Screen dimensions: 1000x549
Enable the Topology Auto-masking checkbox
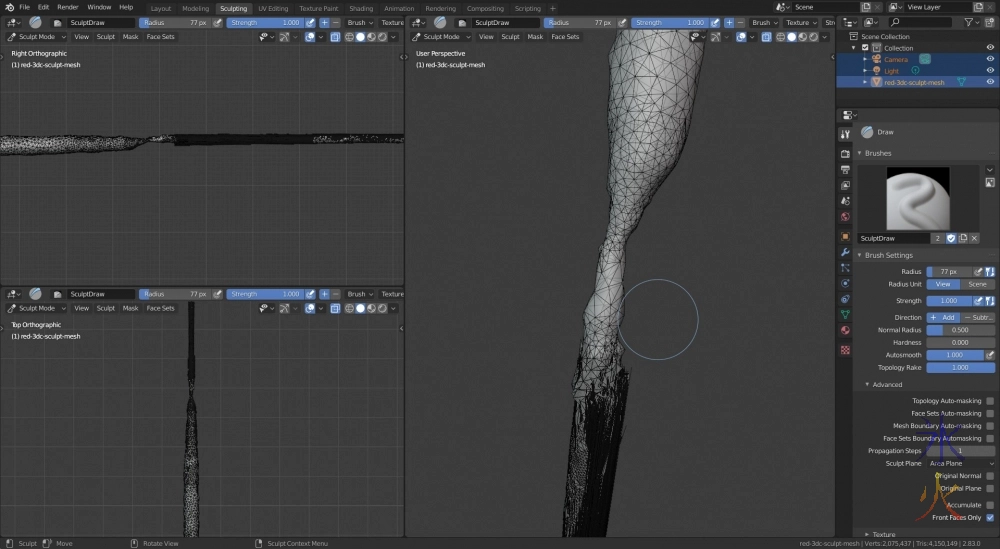pyautogui.click(x=990, y=401)
